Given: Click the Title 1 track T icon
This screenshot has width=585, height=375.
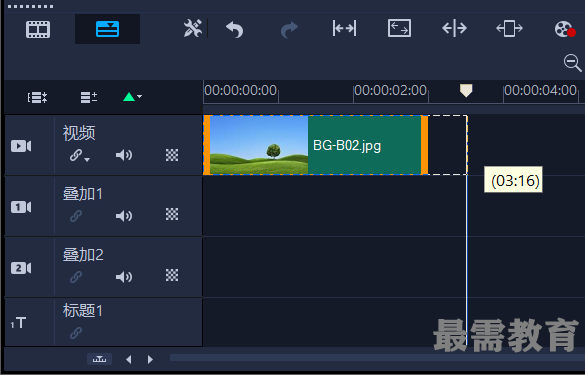Looking at the screenshot, I should click(18, 323).
